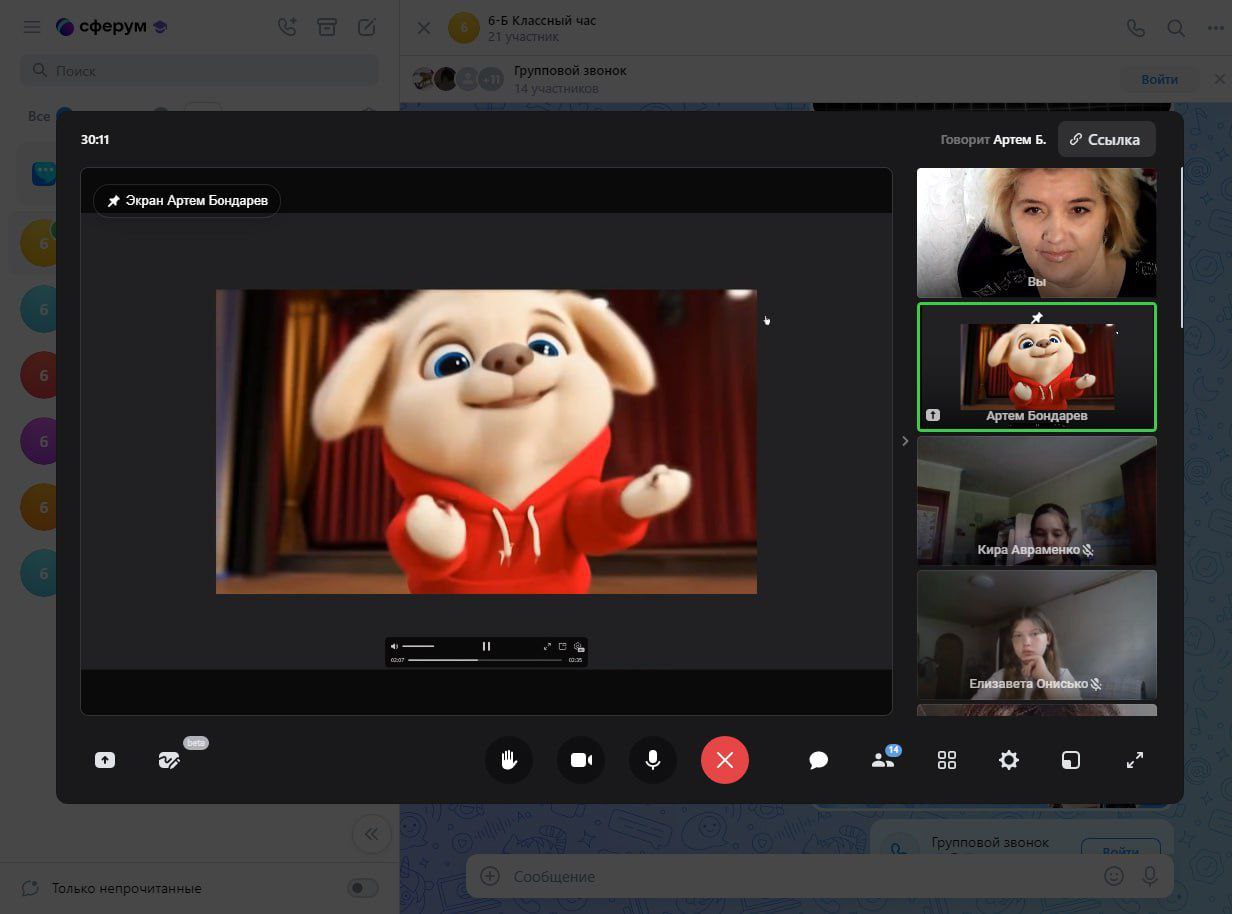Viewport: 1240px width, 914px height.
Task: Seek in the shared video progress bar
Action: point(485,660)
